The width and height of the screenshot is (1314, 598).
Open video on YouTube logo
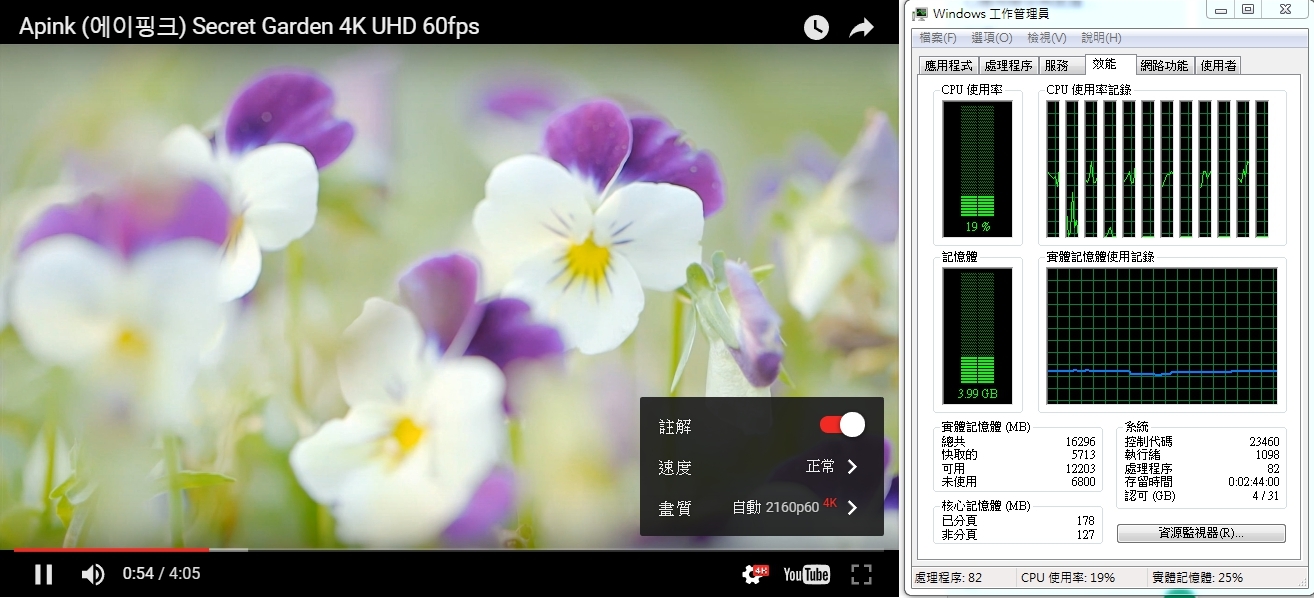pos(806,574)
